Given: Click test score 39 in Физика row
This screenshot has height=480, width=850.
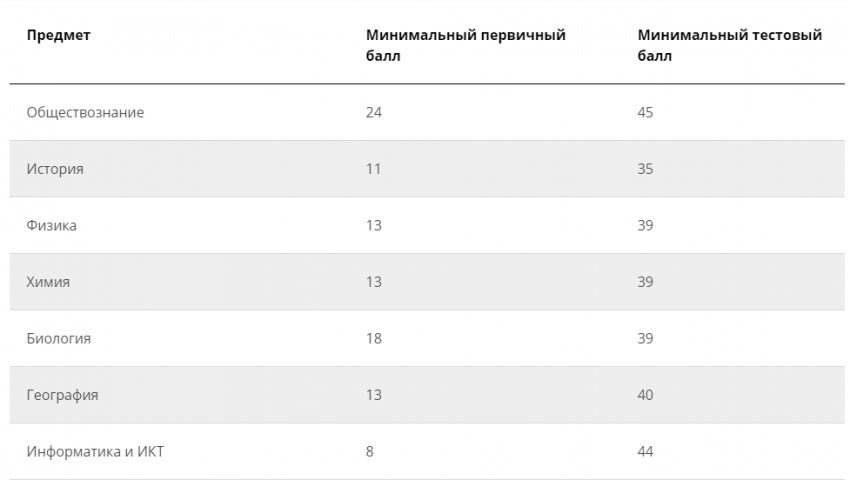Looking at the screenshot, I should point(645,226).
